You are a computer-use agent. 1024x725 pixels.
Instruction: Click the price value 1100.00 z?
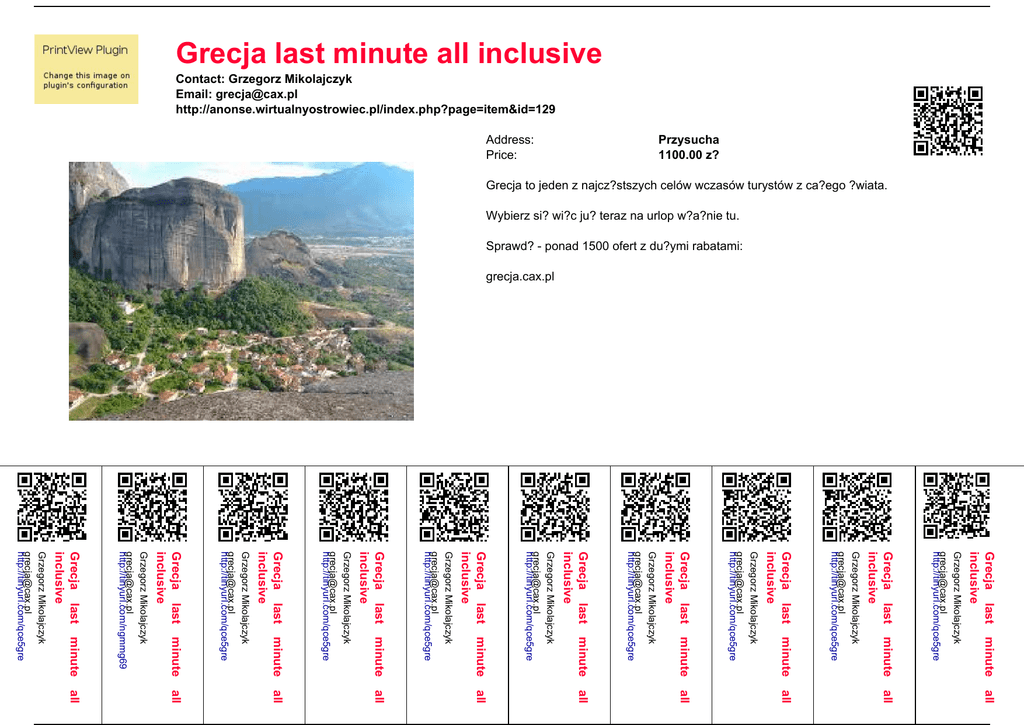pos(688,155)
